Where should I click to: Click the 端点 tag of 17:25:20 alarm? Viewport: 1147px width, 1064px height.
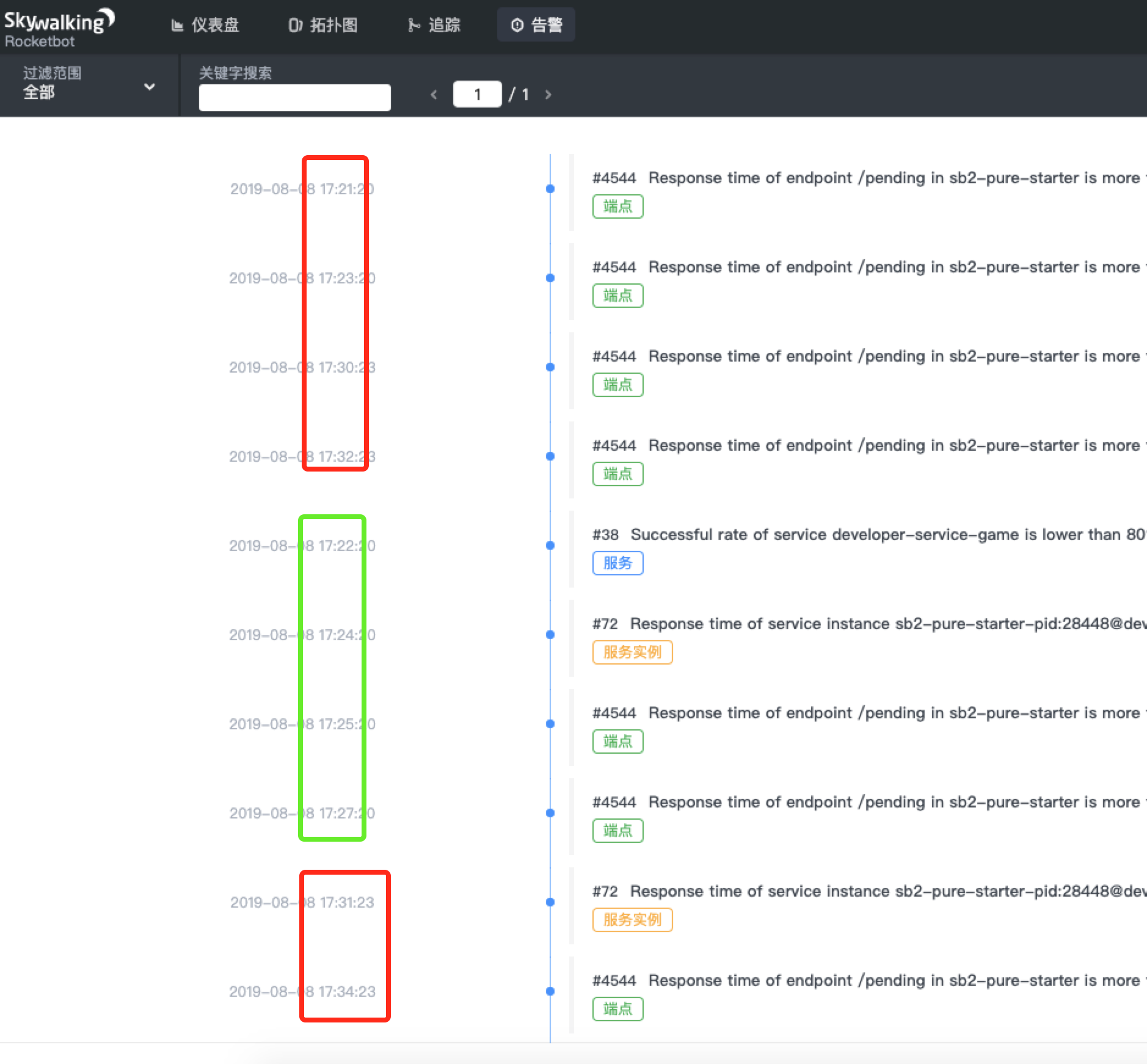[x=618, y=742]
